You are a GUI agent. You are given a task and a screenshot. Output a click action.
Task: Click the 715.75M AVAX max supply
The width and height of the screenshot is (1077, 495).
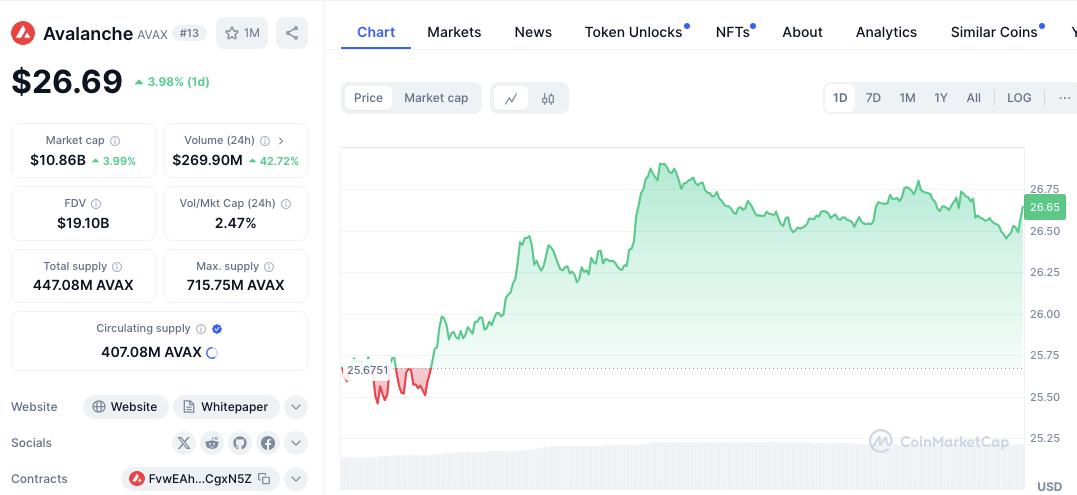pyautogui.click(x=236, y=286)
